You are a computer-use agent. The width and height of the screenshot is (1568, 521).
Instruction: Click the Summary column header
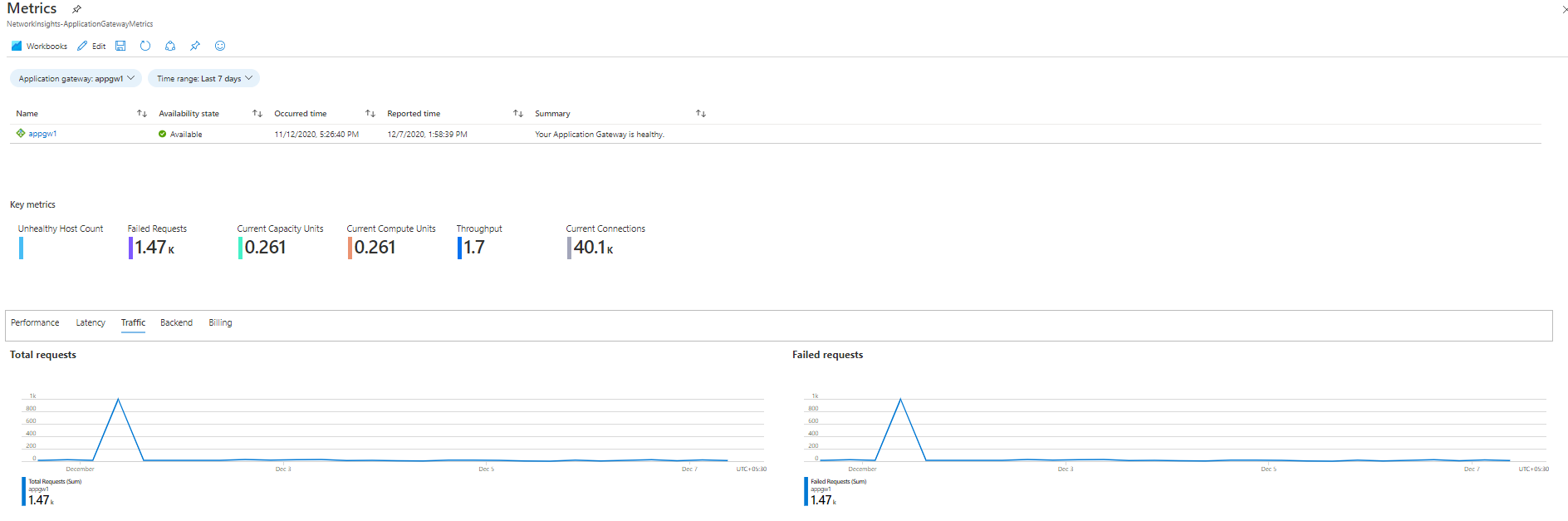tap(552, 113)
